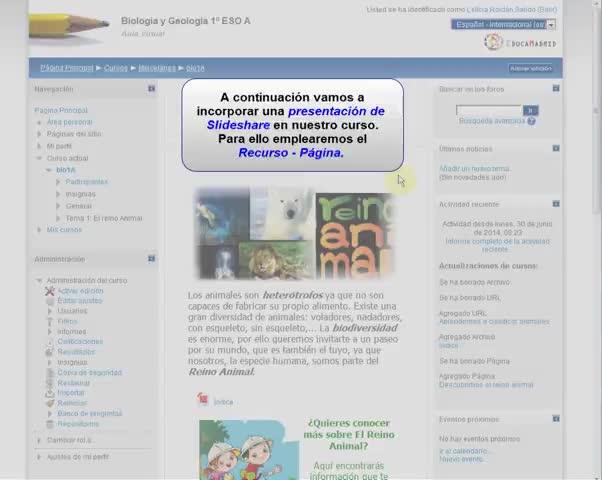Viewport: 602px width, 480px height.
Task: Expand Ajustes de mi perfil
Action: click(x=39, y=457)
